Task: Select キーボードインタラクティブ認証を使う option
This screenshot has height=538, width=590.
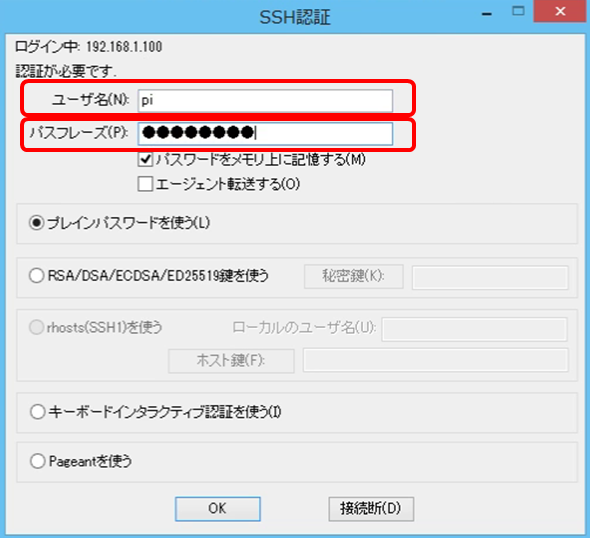Action: tap(37, 412)
